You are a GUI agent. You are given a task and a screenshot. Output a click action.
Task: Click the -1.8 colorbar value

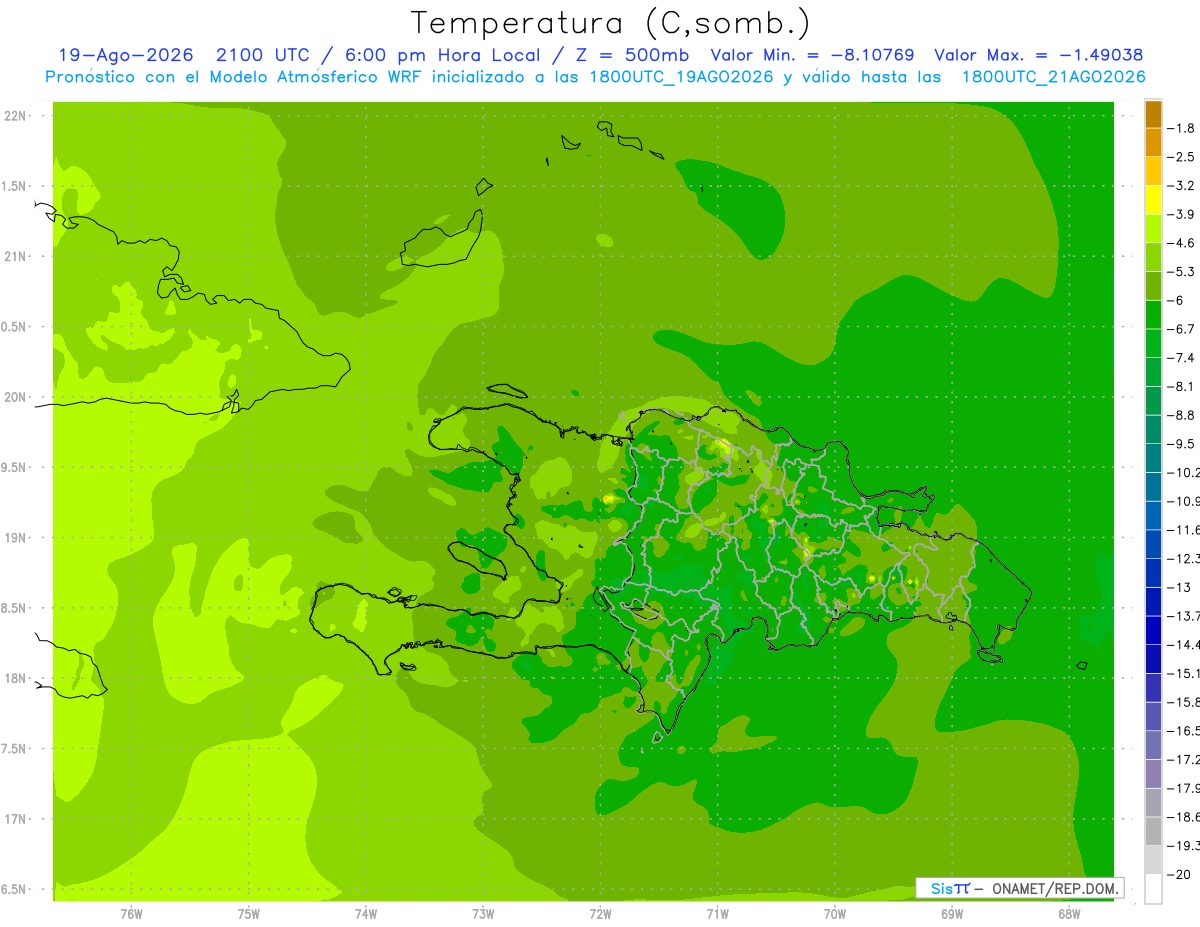click(1182, 128)
